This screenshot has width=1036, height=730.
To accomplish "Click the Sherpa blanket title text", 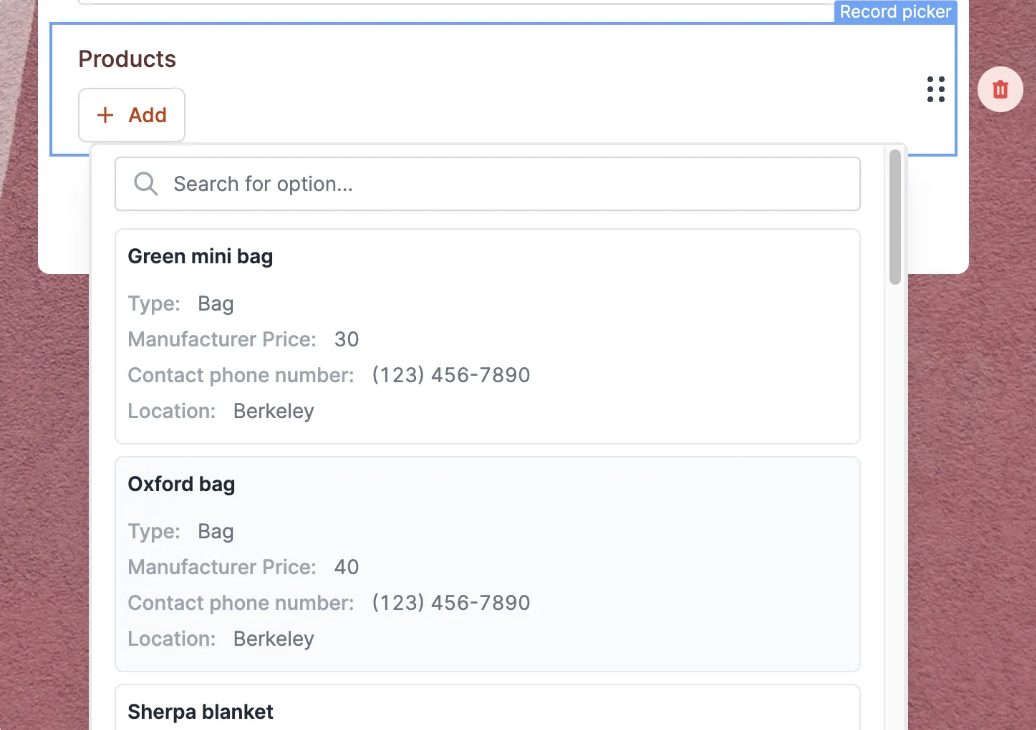I will pyautogui.click(x=200, y=711).
